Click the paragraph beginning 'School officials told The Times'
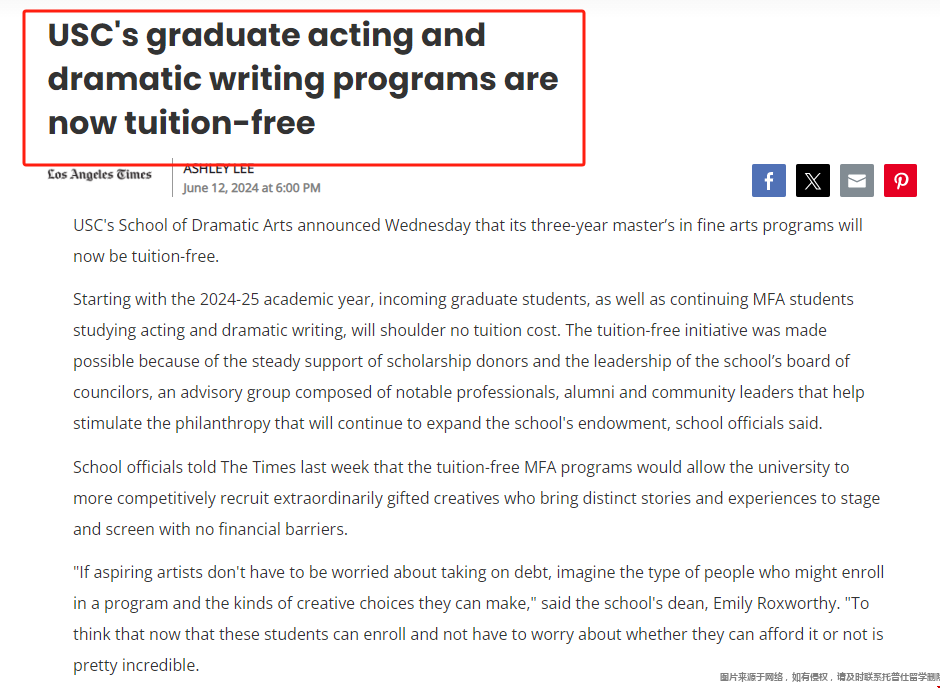This screenshot has width=940, height=688. pyautogui.click(x=477, y=498)
